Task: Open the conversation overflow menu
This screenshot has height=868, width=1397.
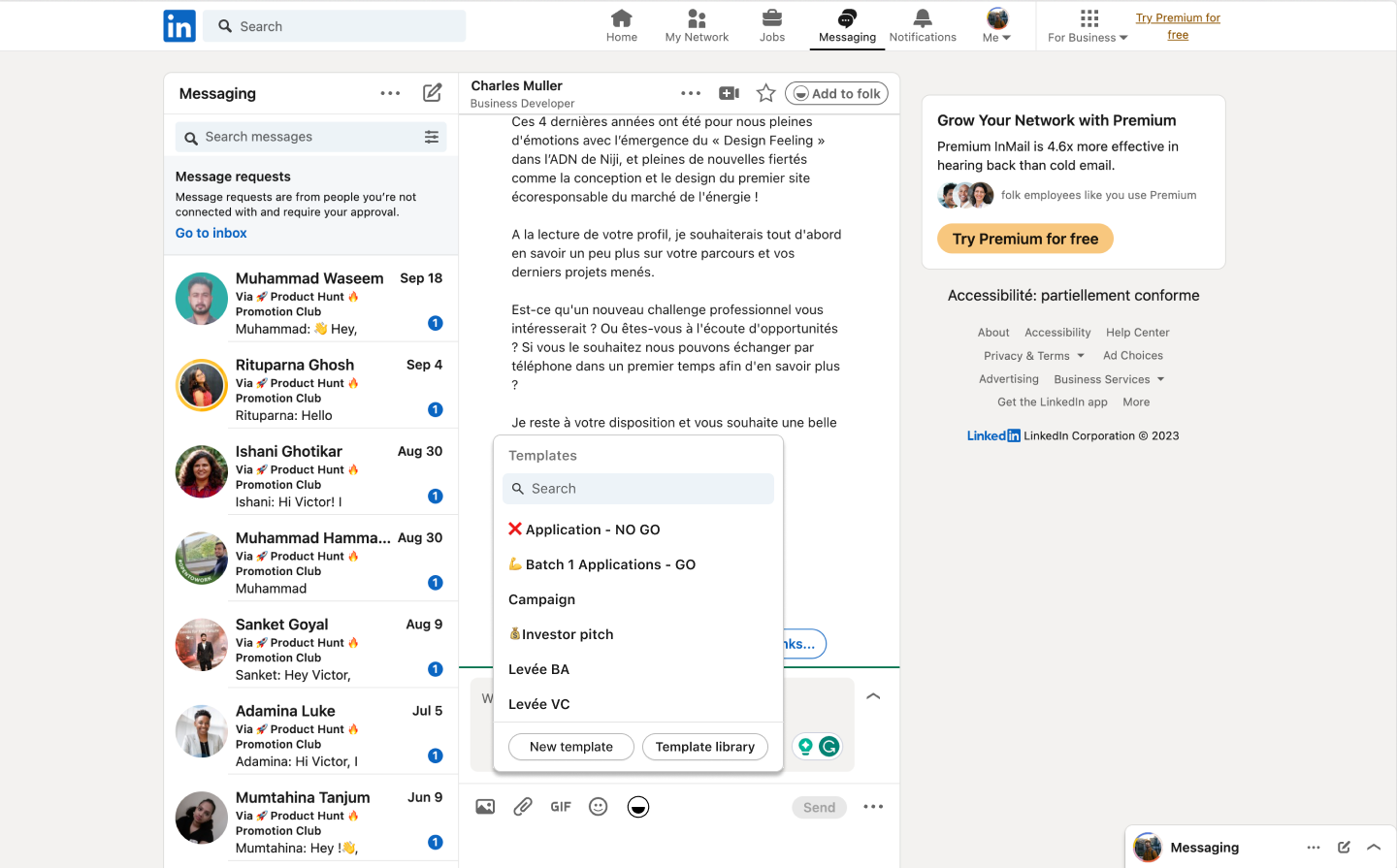Action: click(691, 92)
